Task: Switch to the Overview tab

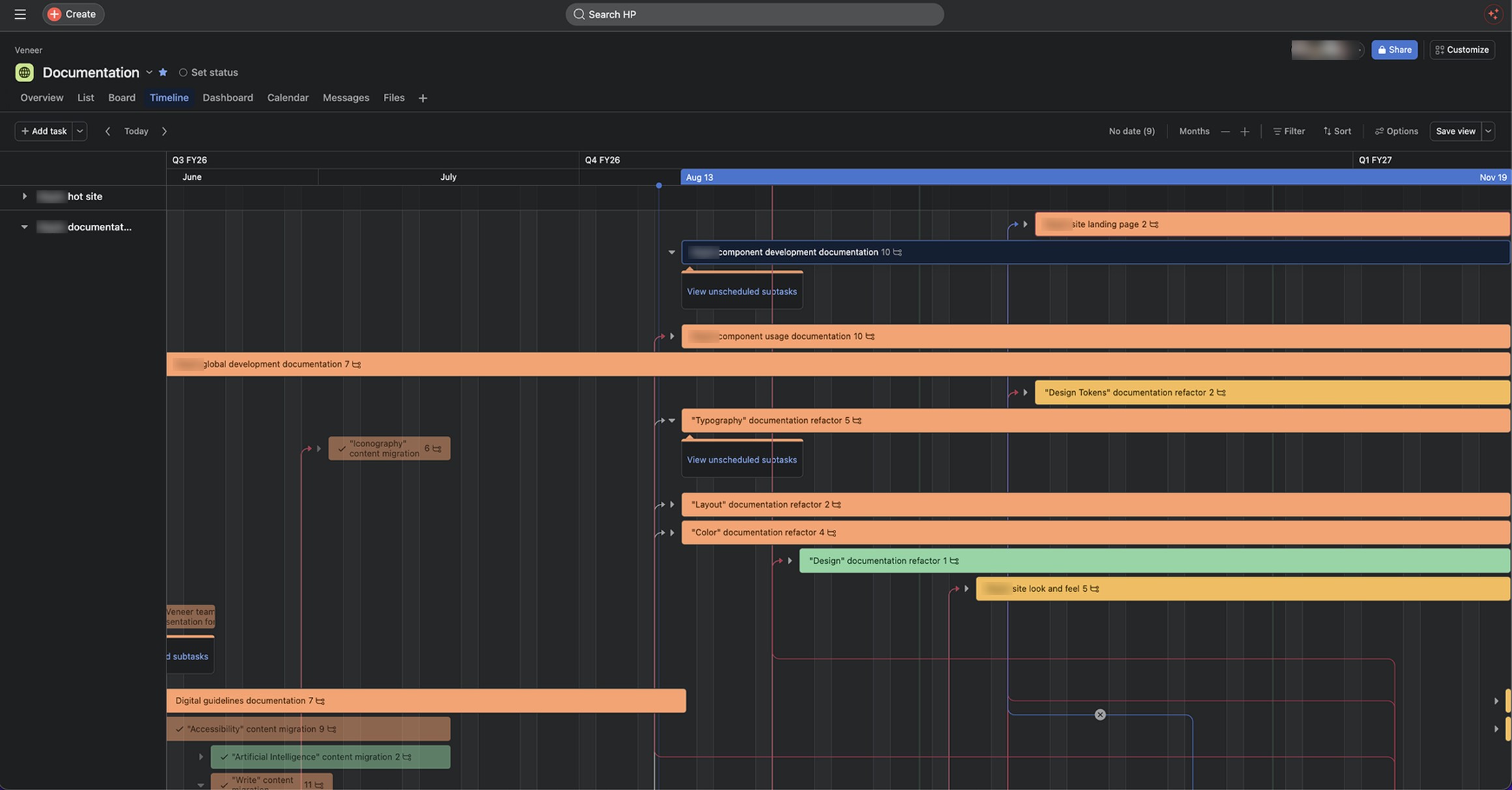Action: coord(42,98)
